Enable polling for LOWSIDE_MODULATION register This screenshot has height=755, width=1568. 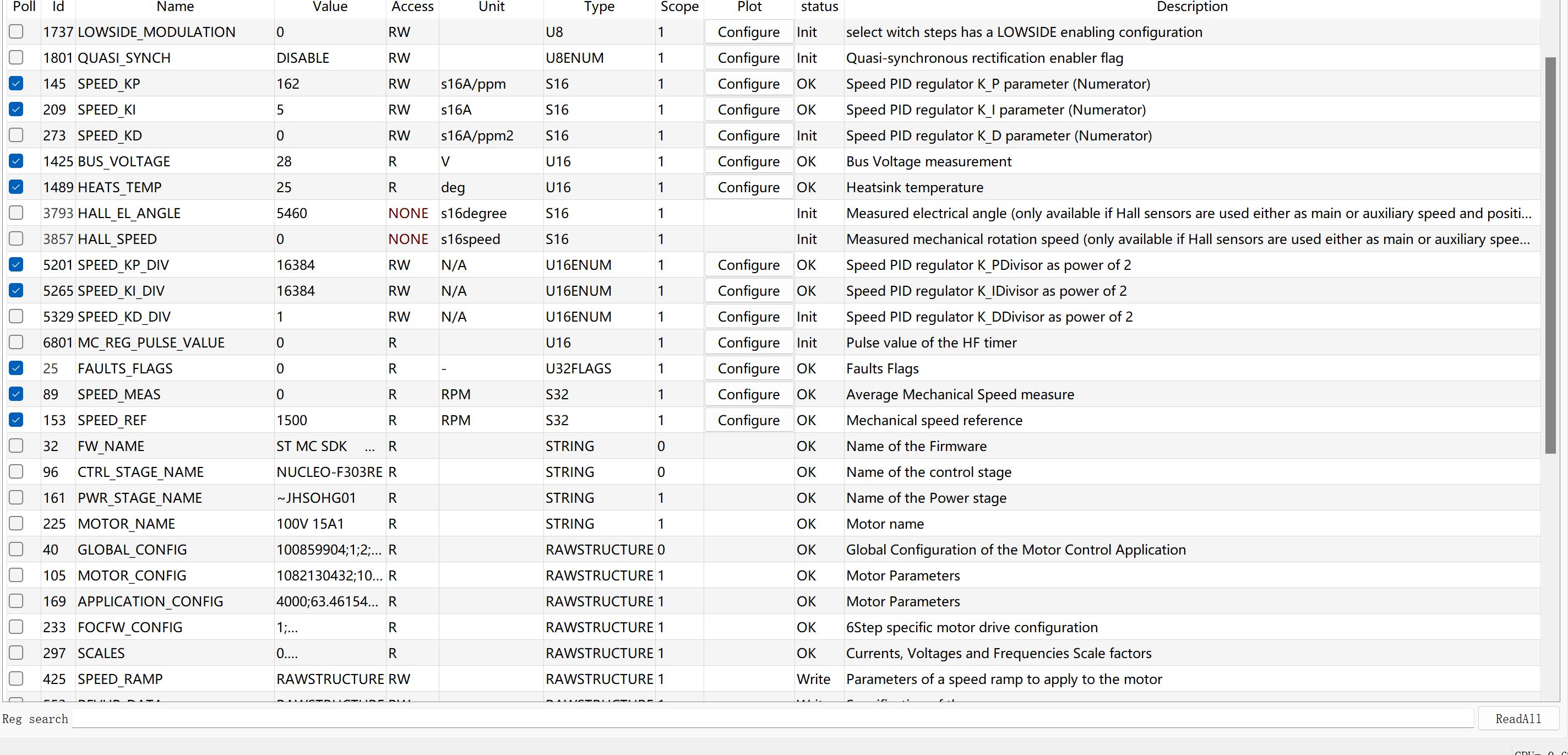[x=17, y=31]
